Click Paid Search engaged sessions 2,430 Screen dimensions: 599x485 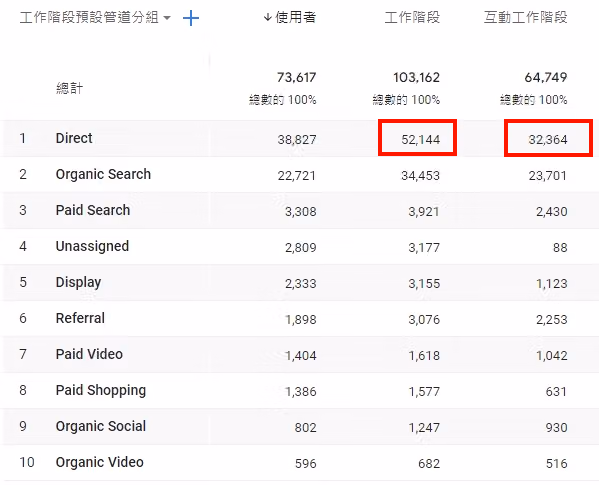[552, 212]
